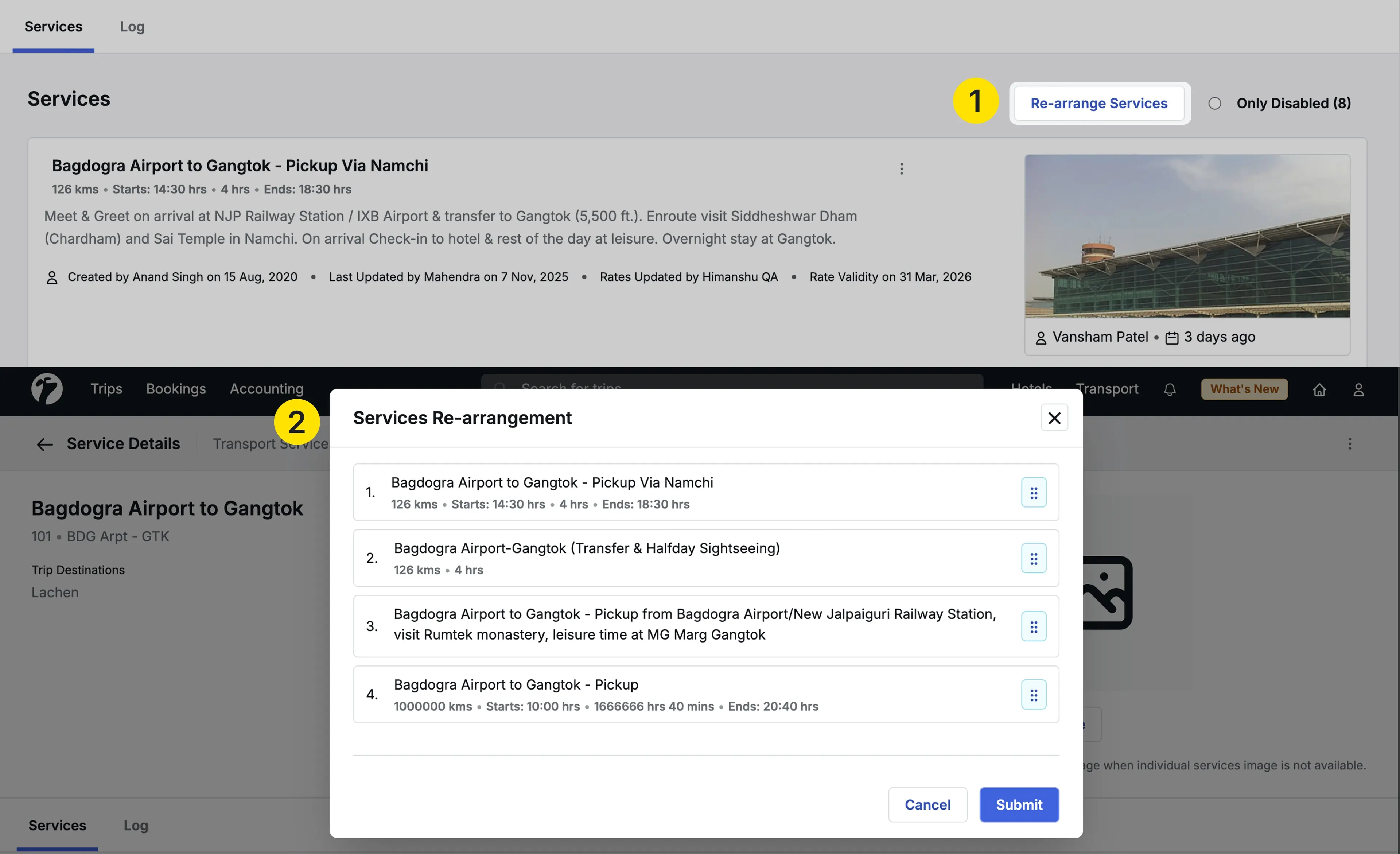This screenshot has width=1400, height=854.
Task: Open the three-dot menu on the Namchi service card
Action: 901,168
